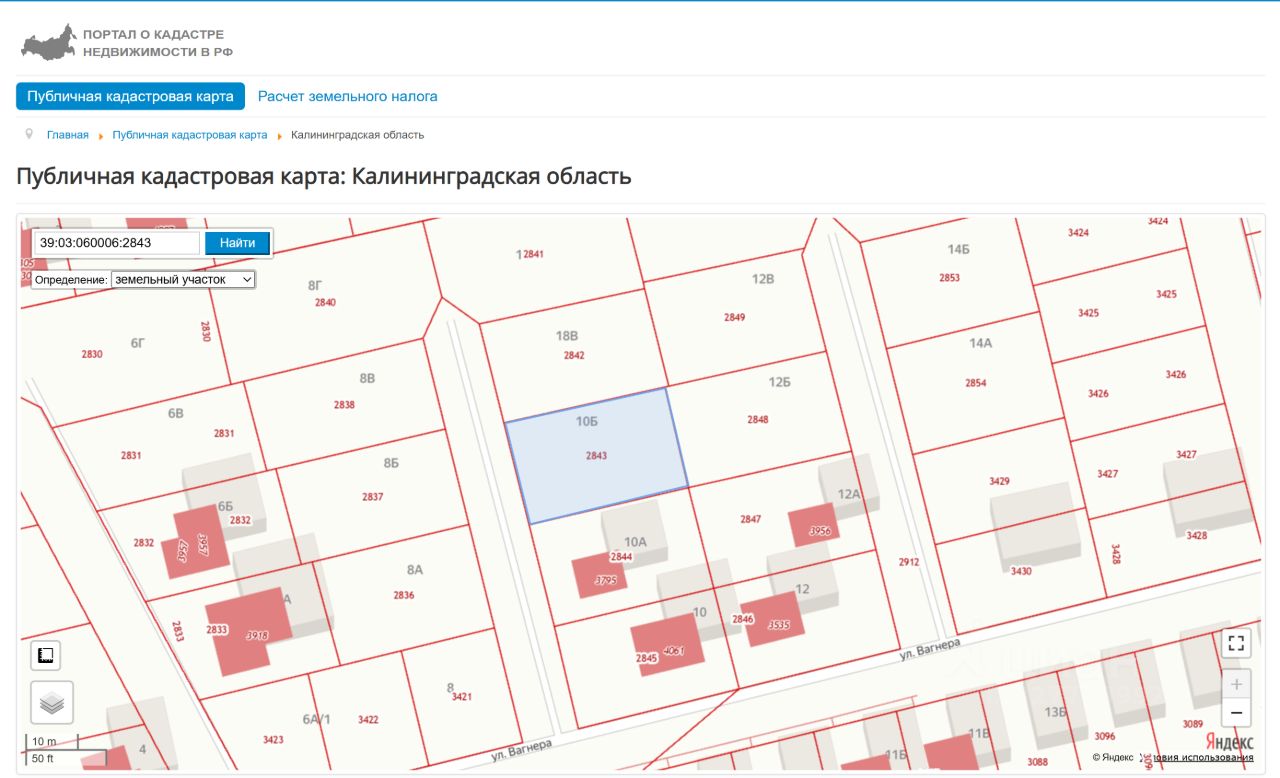Image resolution: width=1280 pixels, height=778 pixels.
Task: Open the object type dropdown 'земельный участок'
Action: pos(183,280)
